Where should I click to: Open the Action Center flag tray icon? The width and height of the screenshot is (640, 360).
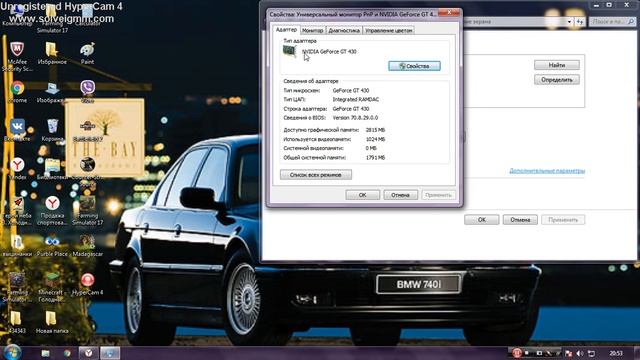pos(569,353)
